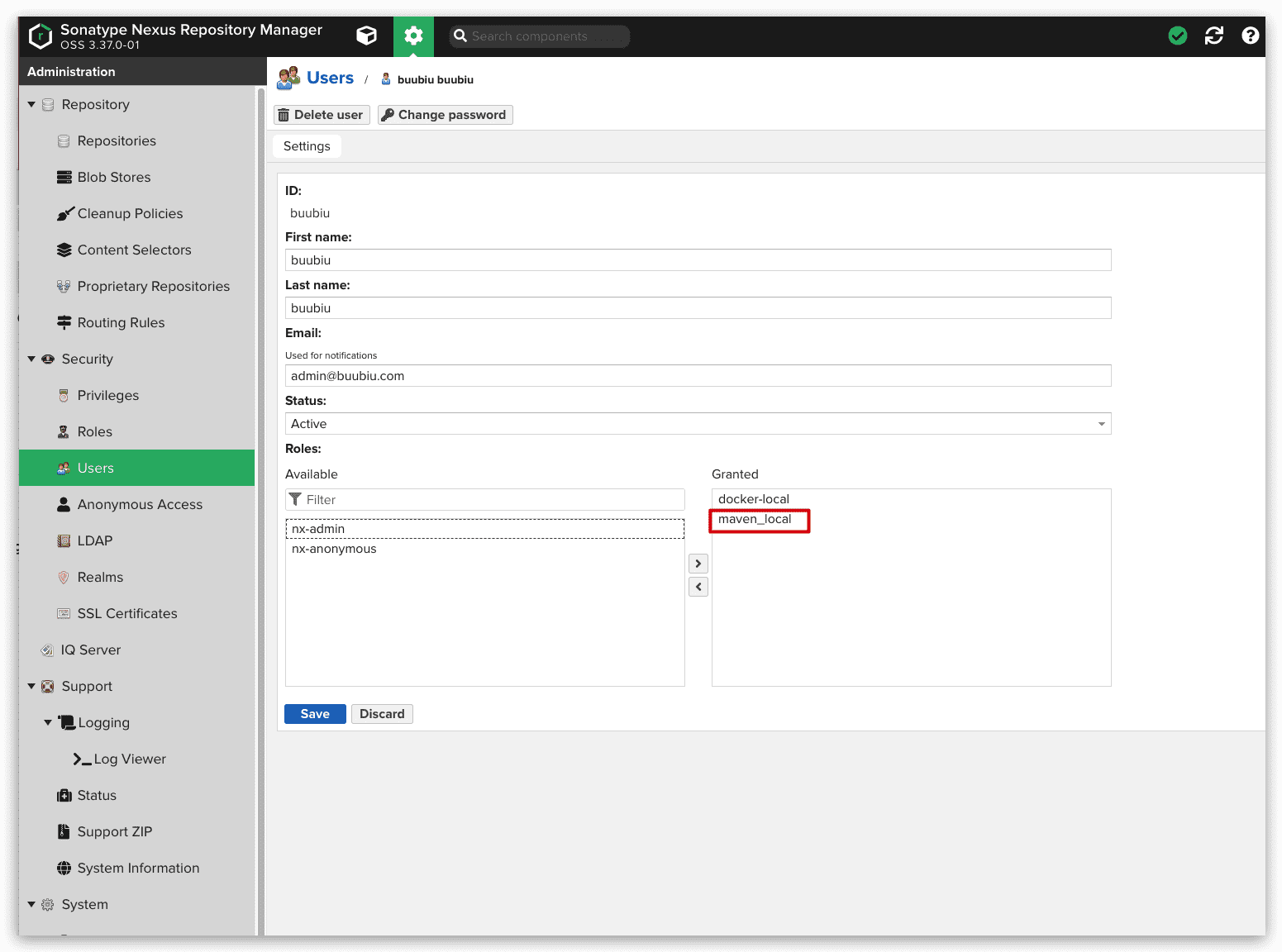1282x952 pixels.
Task: Open the Browse cube icon in header
Action: [x=366, y=36]
